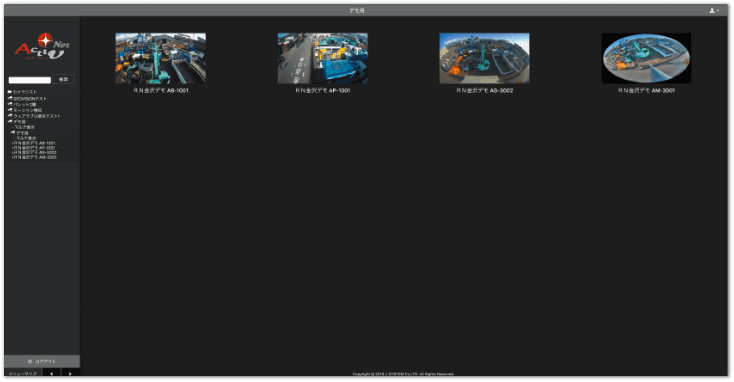Viewport: 734px width, 382px height.
Task: Collapse the nested デモ用 subgroup icon
Action: pyautogui.click(x=13, y=132)
